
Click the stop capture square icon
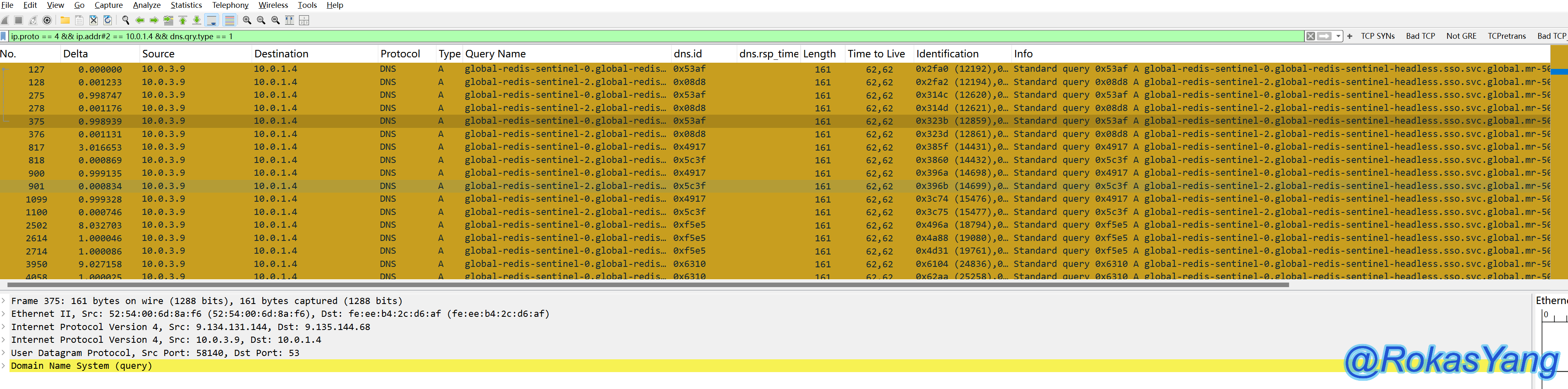click(x=19, y=20)
